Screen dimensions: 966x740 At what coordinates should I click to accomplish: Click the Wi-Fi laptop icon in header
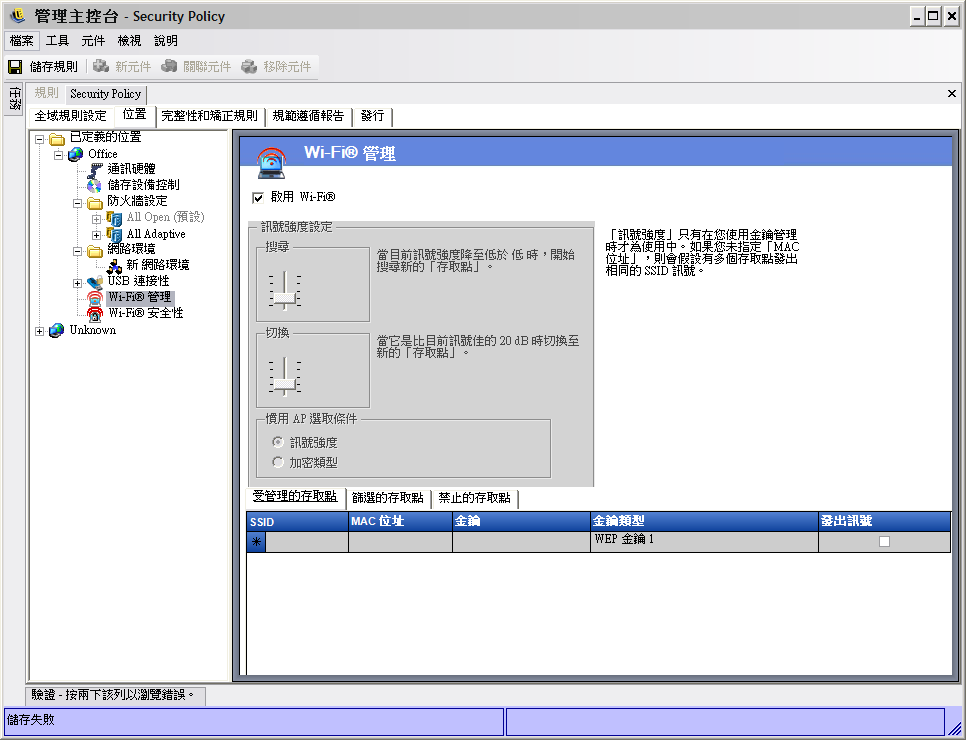271,162
